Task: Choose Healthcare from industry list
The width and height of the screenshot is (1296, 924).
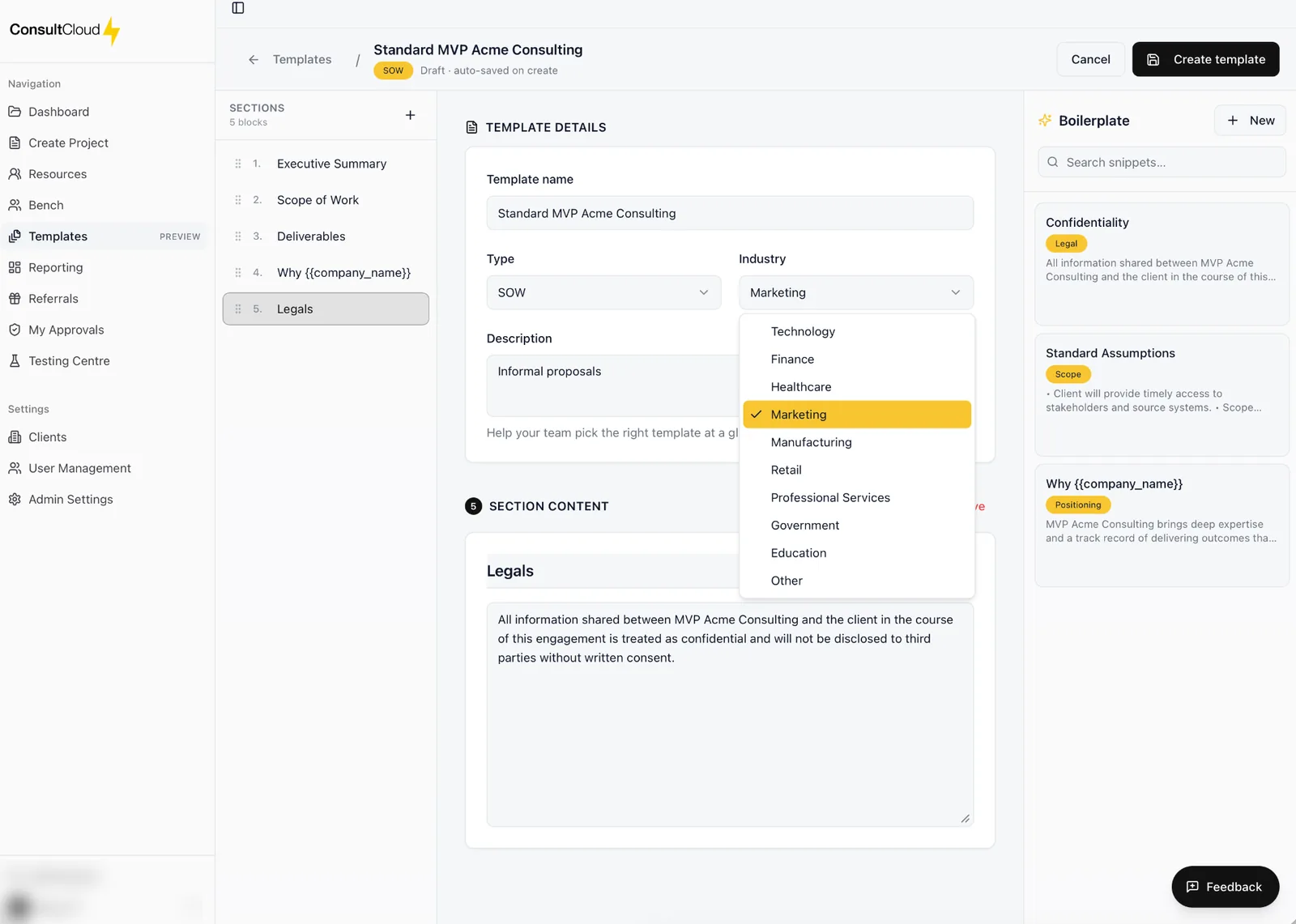Action: pyautogui.click(x=857, y=387)
